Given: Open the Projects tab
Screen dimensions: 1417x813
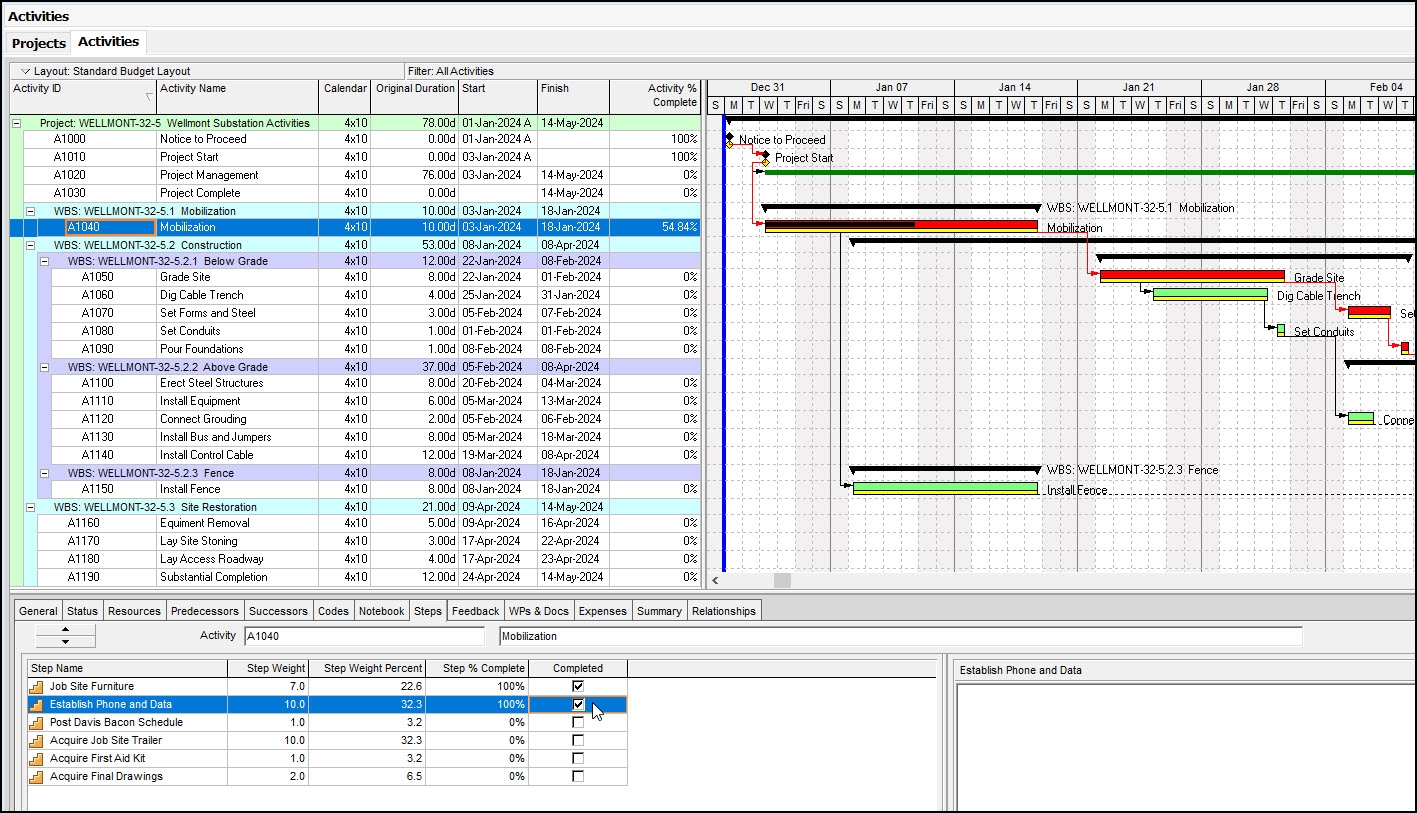Looking at the screenshot, I should 39,43.
